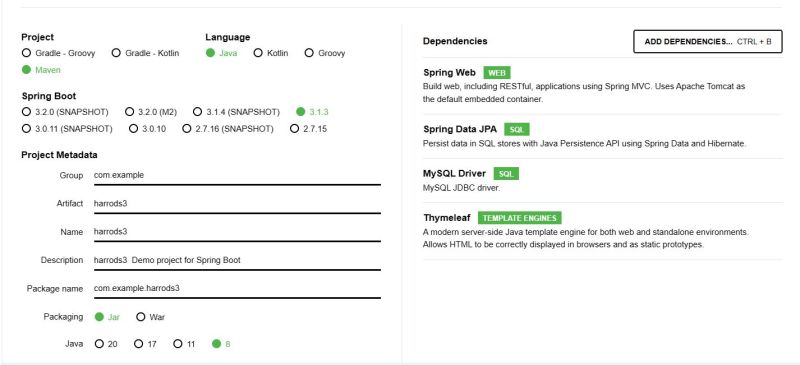Click the Thymeleaf Template Engines tag

519,218
